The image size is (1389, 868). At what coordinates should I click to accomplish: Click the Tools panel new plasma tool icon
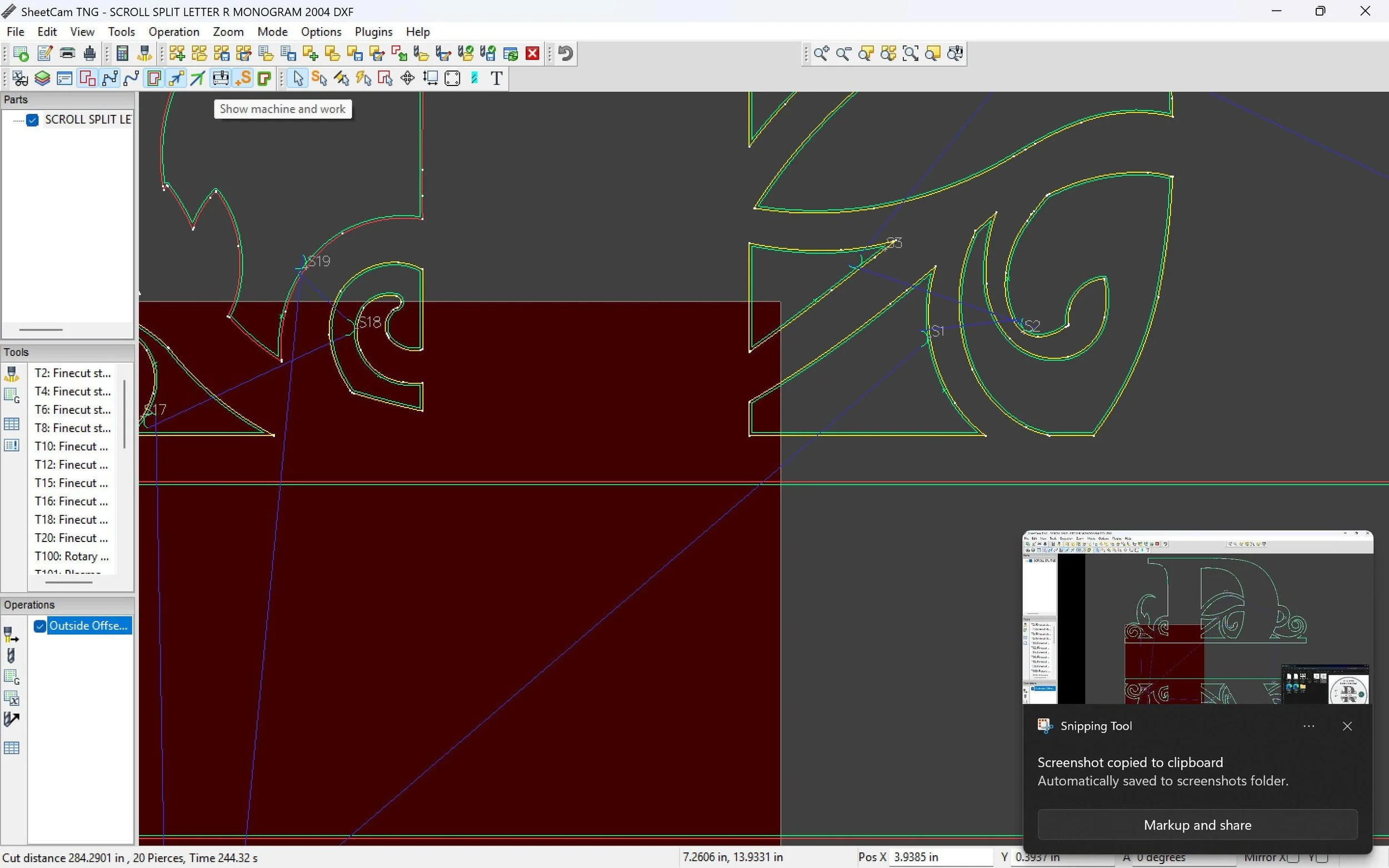click(12, 374)
